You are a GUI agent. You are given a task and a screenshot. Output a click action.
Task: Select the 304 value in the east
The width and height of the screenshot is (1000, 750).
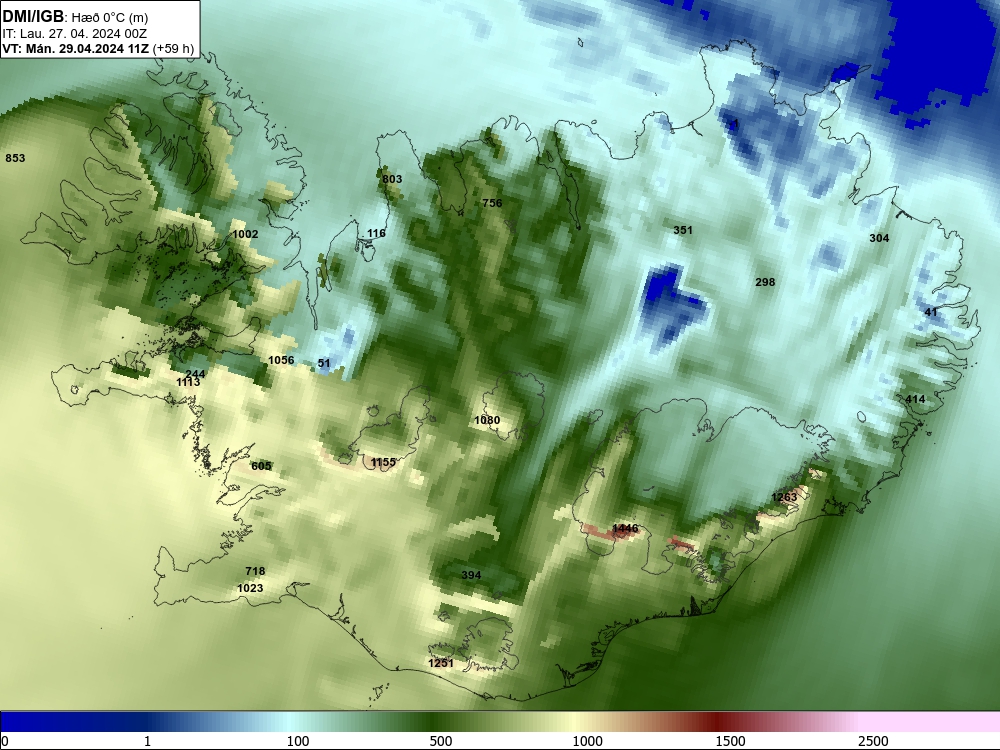(x=879, y=238)
